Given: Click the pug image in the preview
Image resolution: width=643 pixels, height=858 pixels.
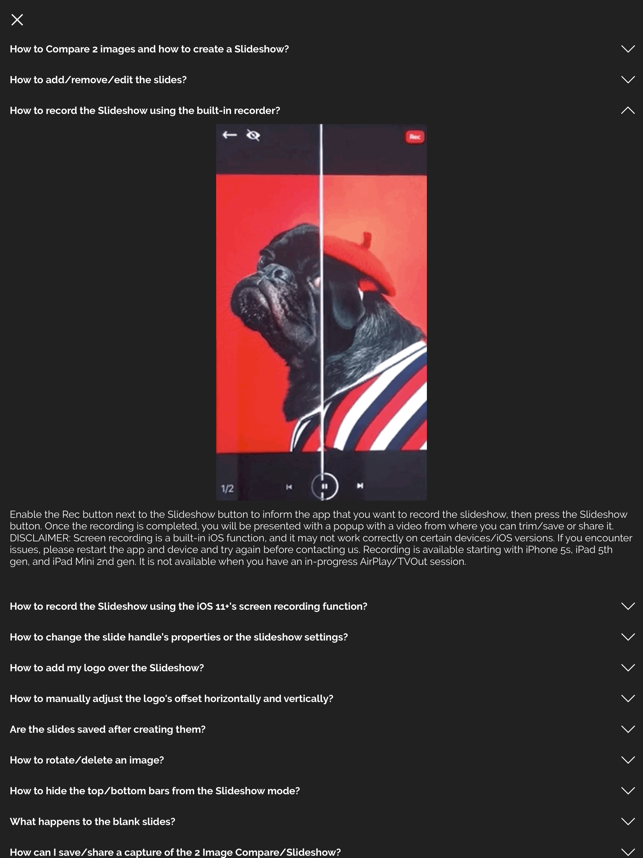Looking at the screenshot, I should [x=321, y=314].
